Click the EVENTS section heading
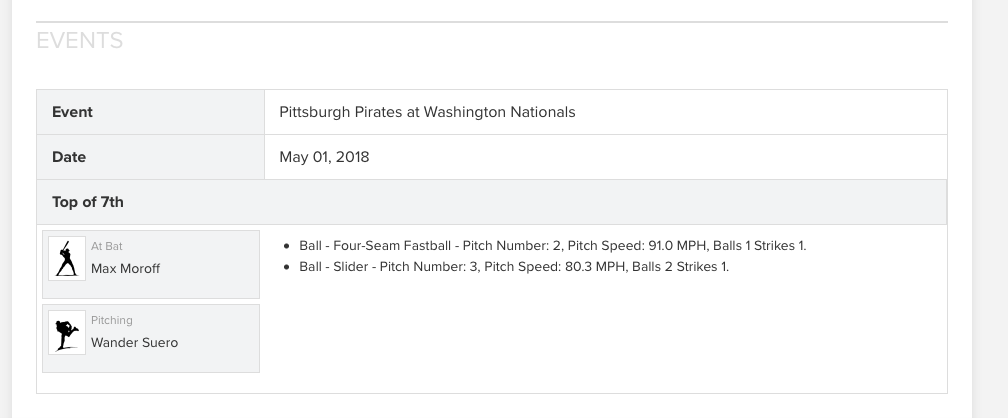This screenshot has width=1008, height=418. click(80, 41)
